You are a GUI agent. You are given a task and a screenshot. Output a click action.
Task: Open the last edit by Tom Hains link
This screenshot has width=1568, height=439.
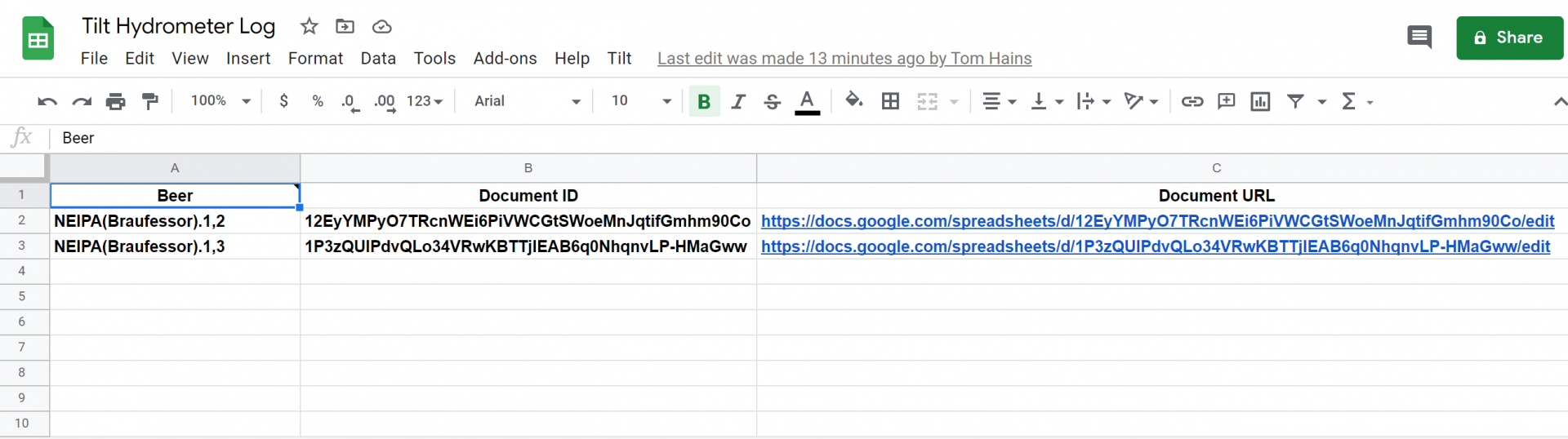click(x=844, y=59)
